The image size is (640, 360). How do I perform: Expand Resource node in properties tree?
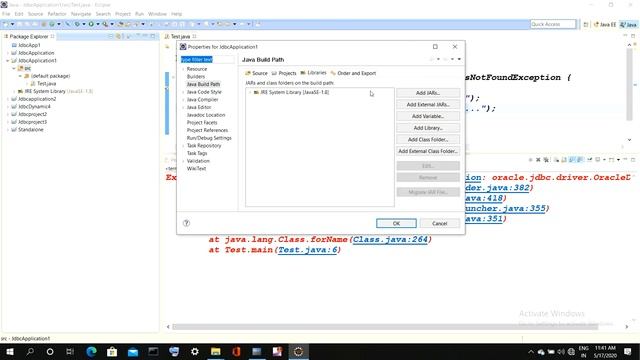183,69
